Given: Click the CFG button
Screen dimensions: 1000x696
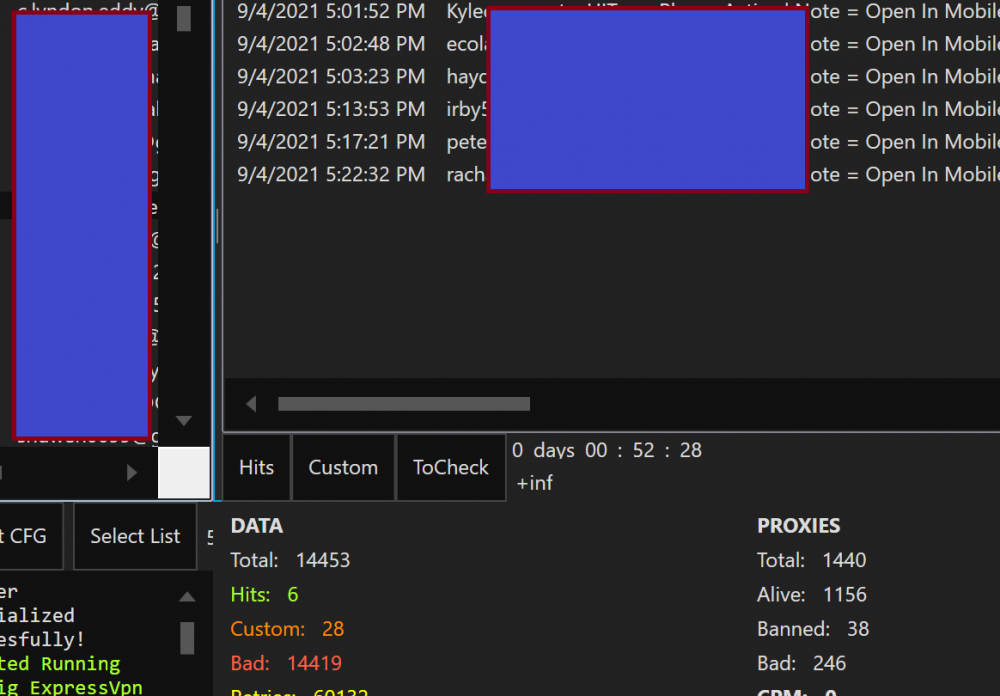Looking at the screenshot, I should (30, 536).
